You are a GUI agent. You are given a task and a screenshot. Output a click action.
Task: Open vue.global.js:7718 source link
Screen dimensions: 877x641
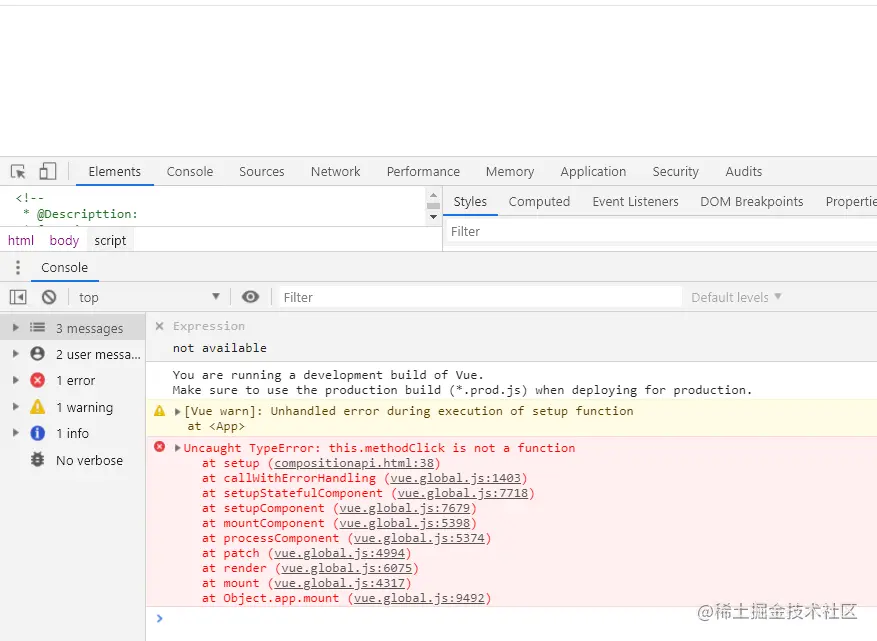[x=463, y=493]
